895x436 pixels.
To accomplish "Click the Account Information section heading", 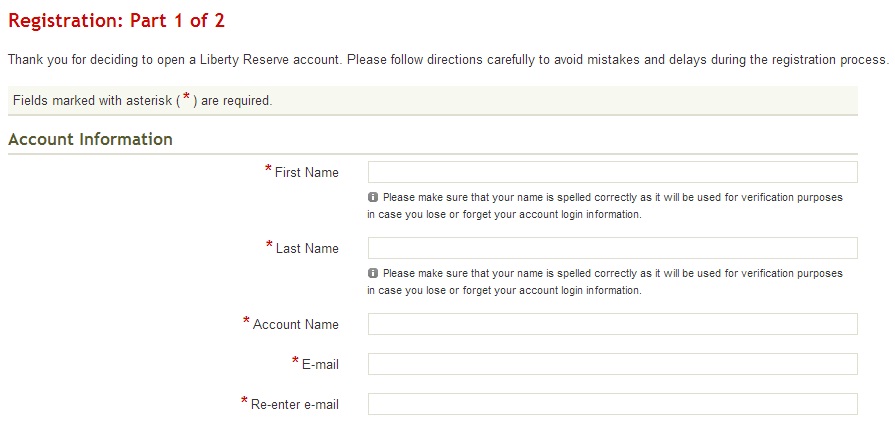I will 90,139.
